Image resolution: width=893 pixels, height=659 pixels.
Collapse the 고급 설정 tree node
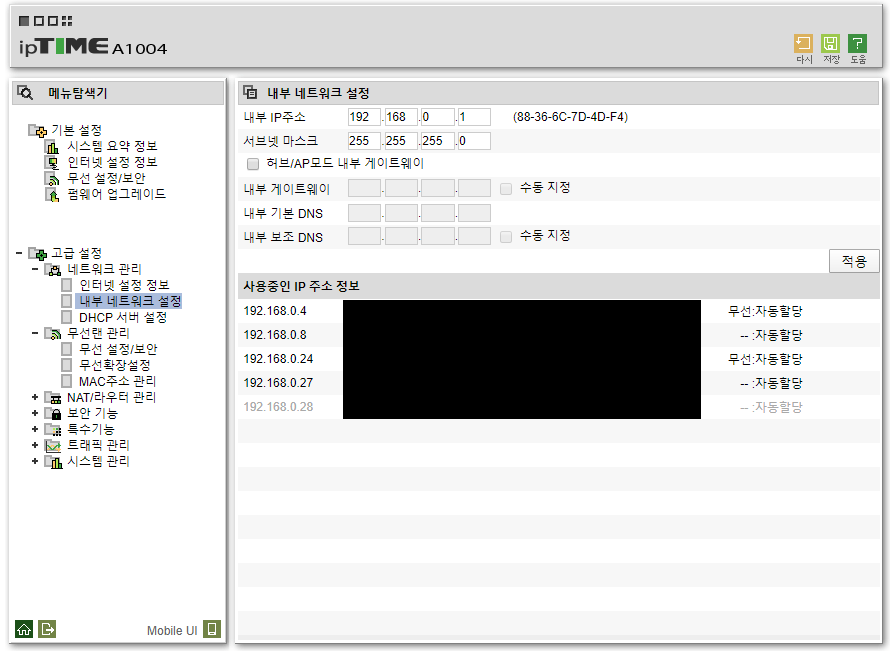click(19, 253)
